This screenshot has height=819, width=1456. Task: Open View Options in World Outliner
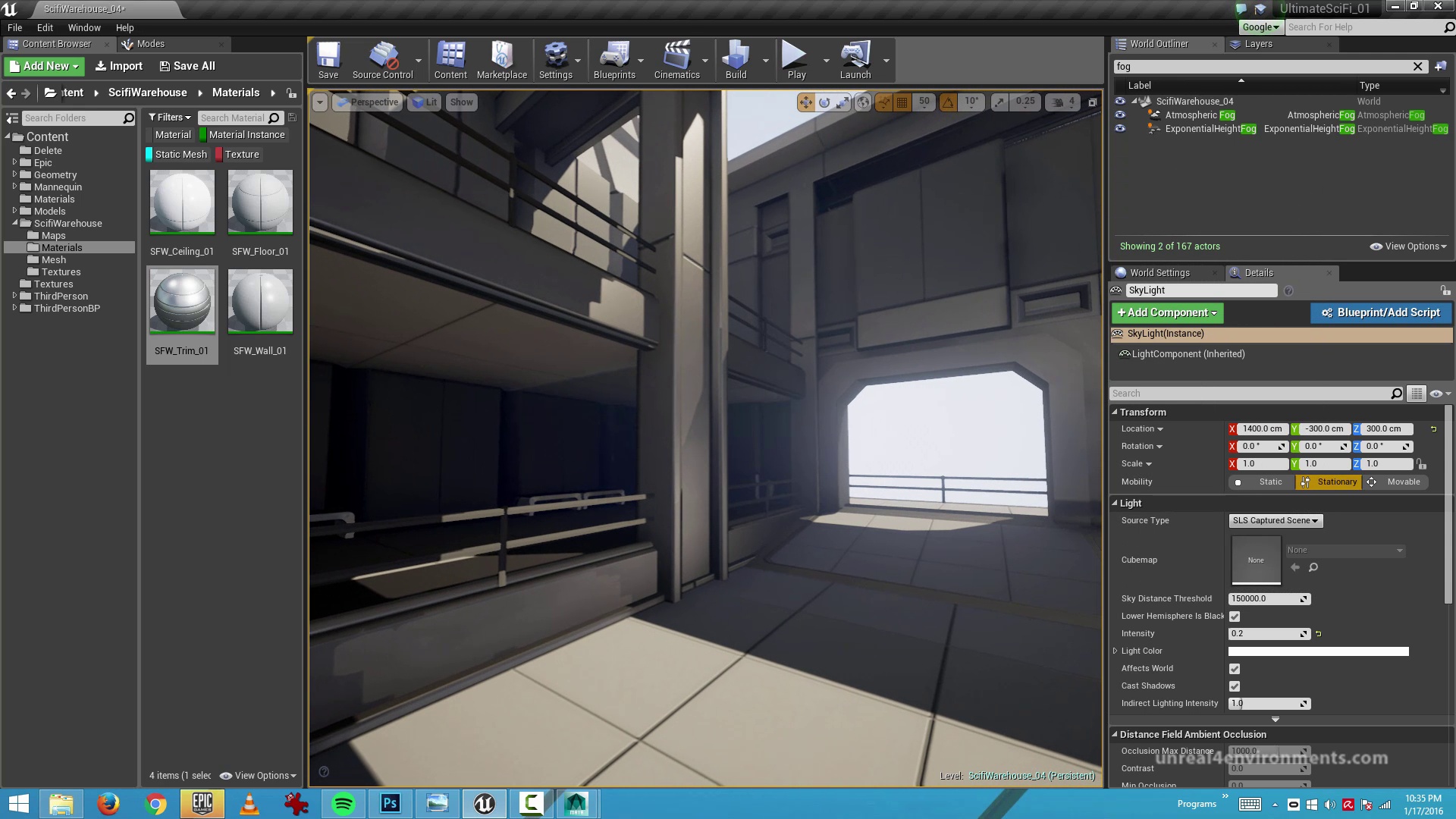[1408, 246]
